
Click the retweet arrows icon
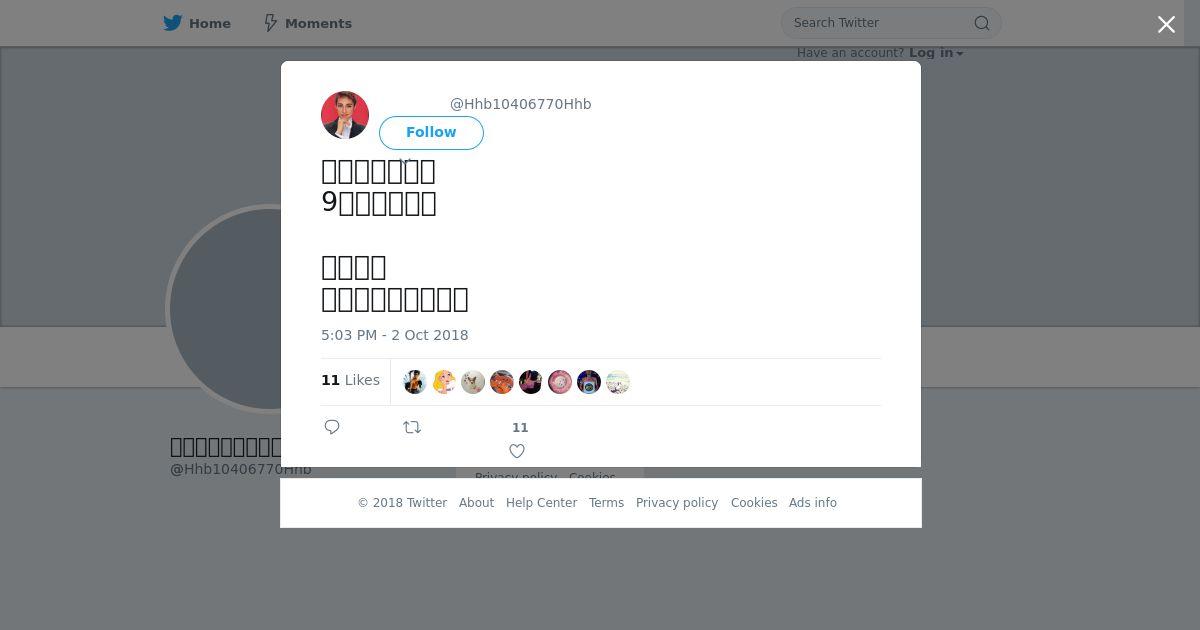tap(412, 427)
